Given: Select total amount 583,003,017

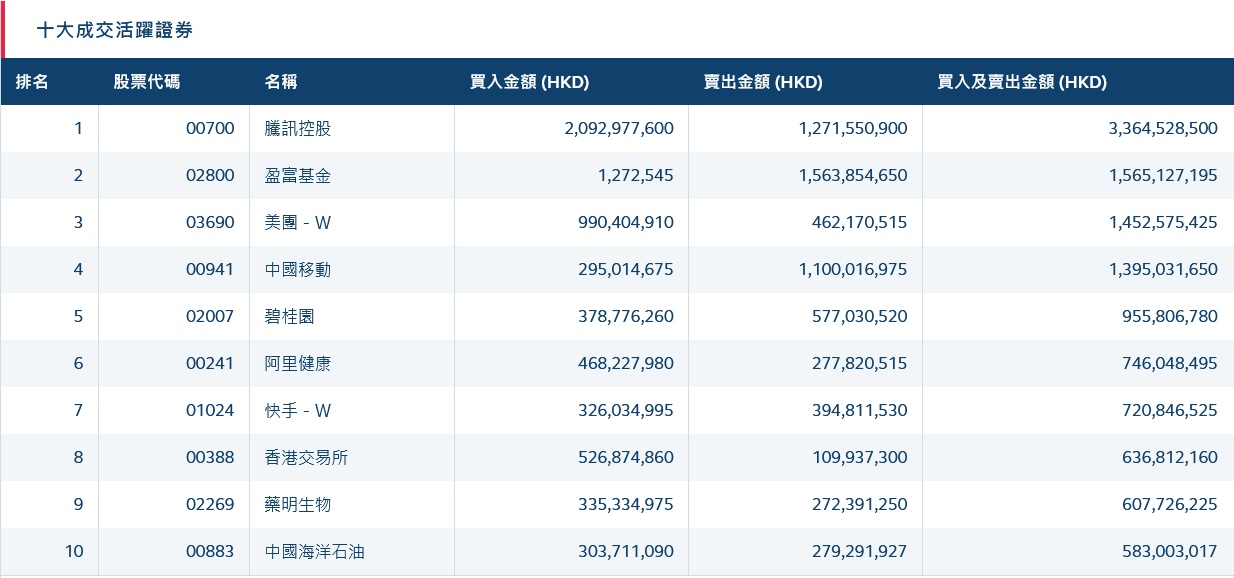Looking at the screenshot, I should pyautogui.click(x=1170, y=551).
